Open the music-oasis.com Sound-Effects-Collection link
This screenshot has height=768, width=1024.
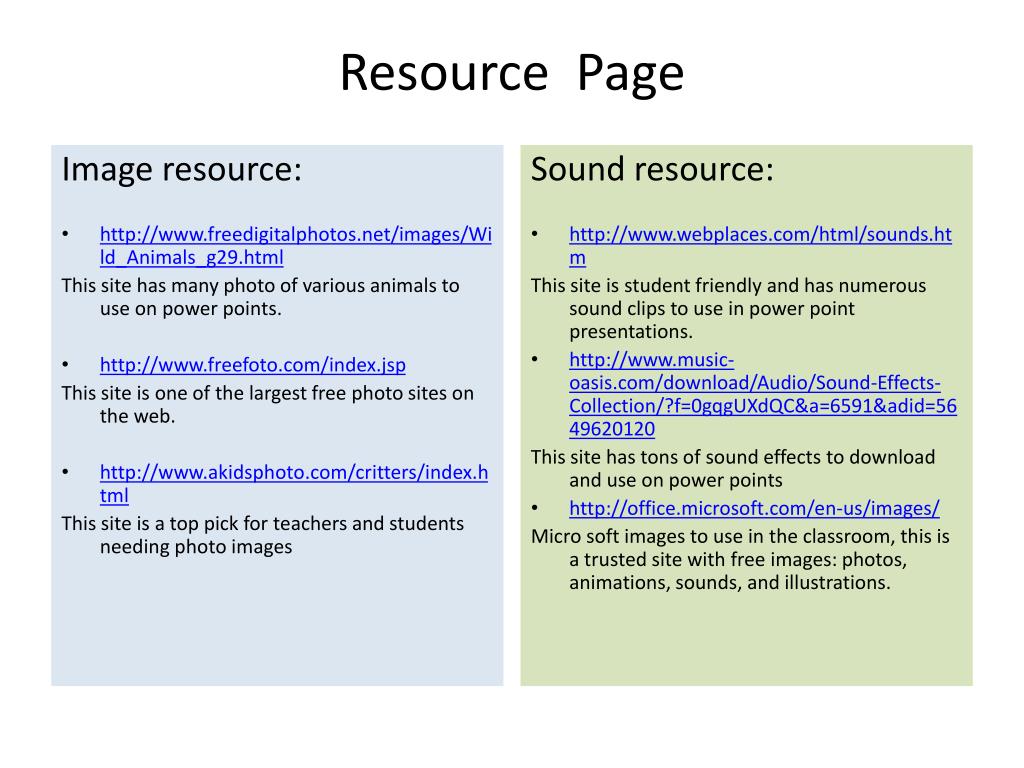pos(763,394)
